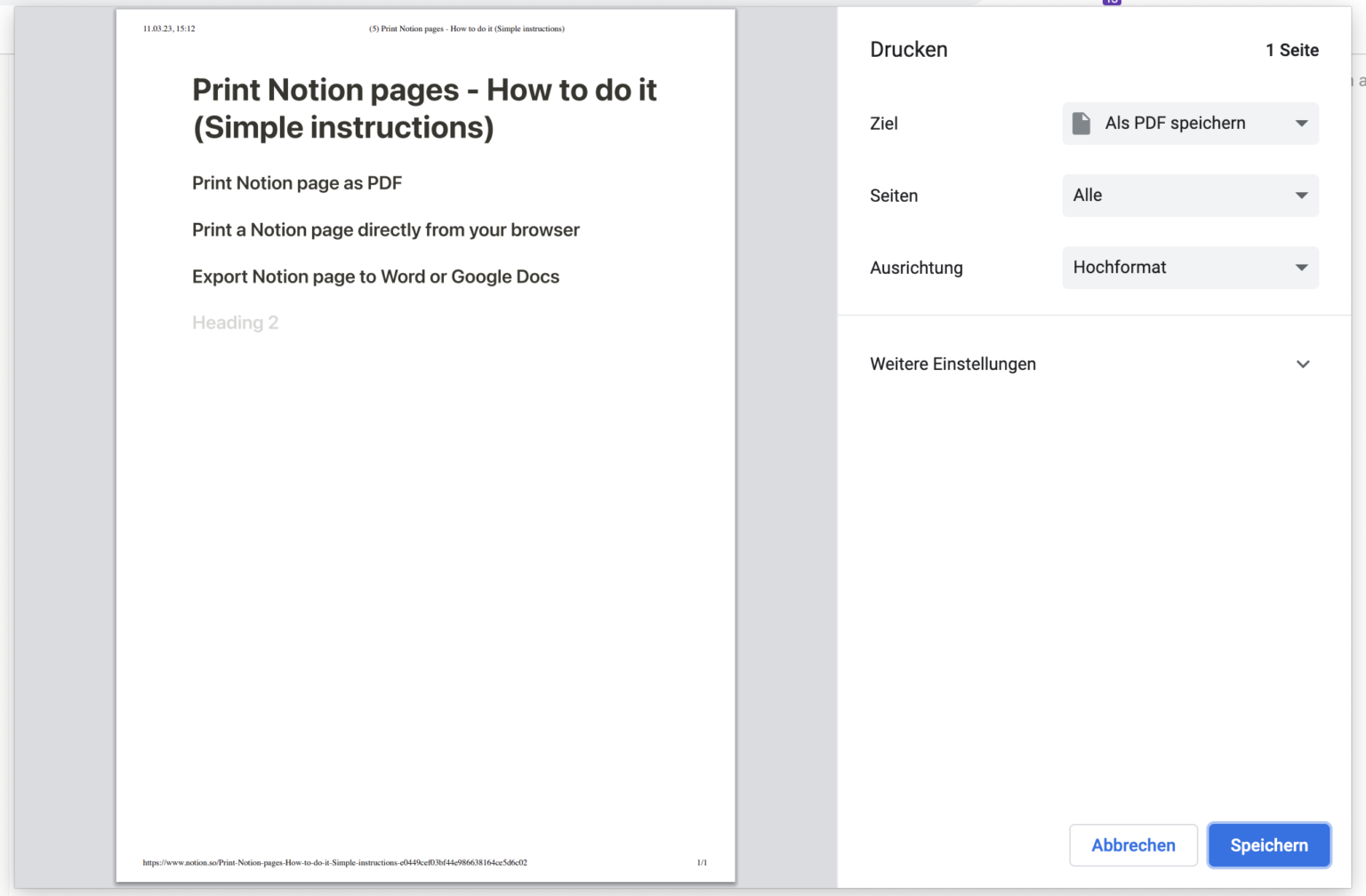Click the page title in the print preview
1366x896 pixels.
point(424,108)
